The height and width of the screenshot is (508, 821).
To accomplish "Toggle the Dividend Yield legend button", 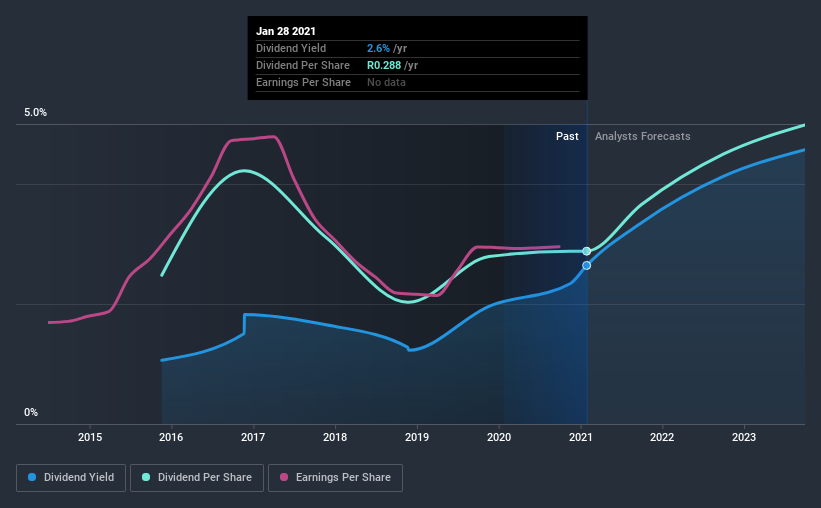I will coord(71,478).
